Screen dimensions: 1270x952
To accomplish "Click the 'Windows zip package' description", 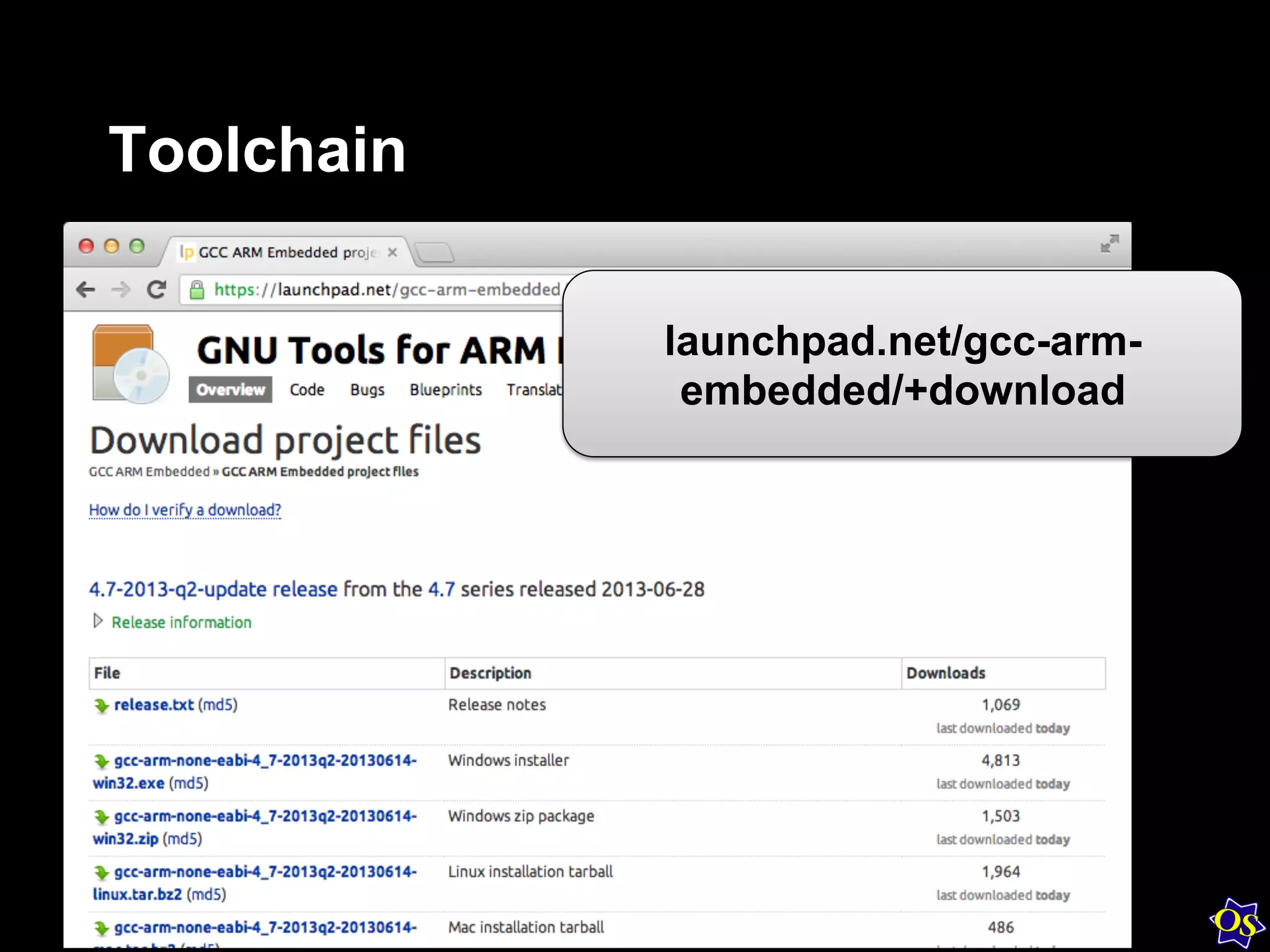I will point(521,816).
